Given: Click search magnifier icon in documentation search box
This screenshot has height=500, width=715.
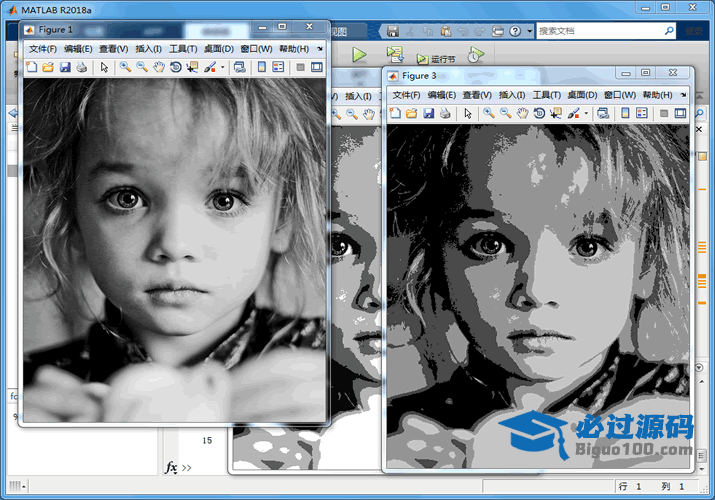Looking at the screenshot, I should click(669, 31).
